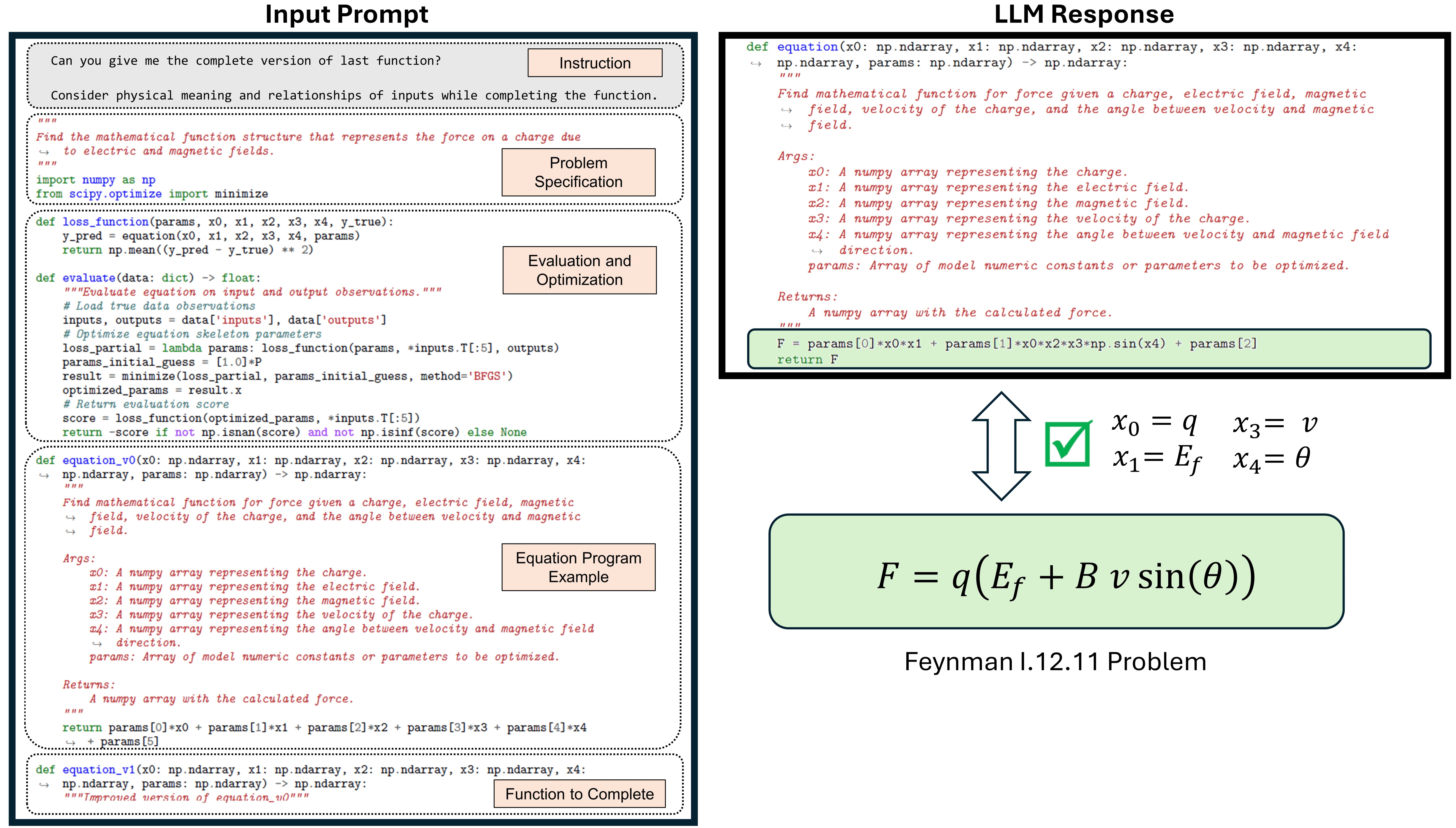Click 'Consider physical meaning and relationships' line

pos(354,95)
